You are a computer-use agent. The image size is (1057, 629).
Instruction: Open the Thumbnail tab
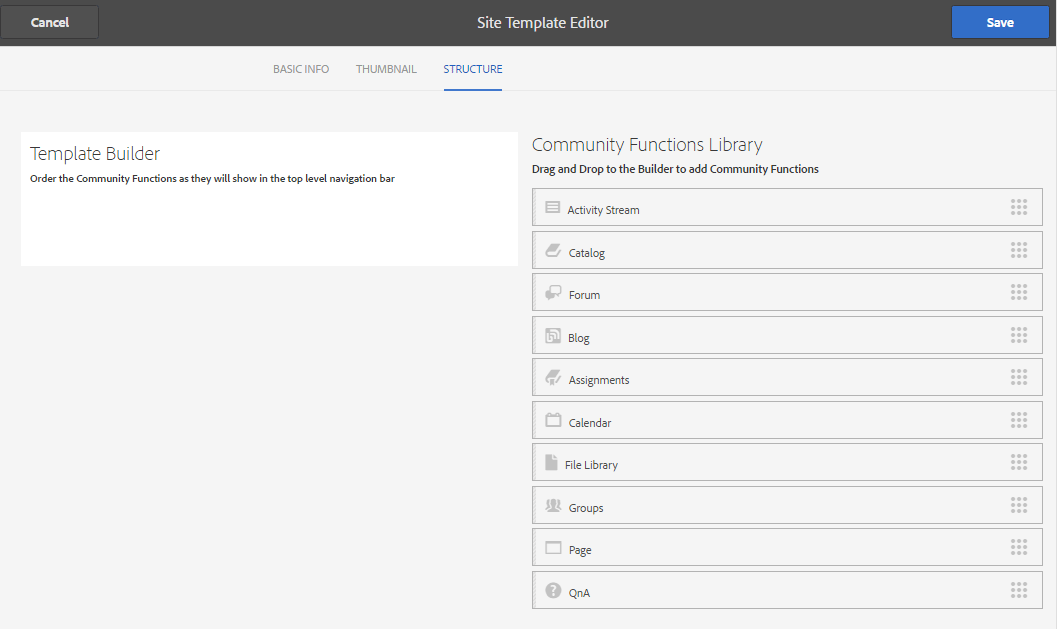click(386, 69)
